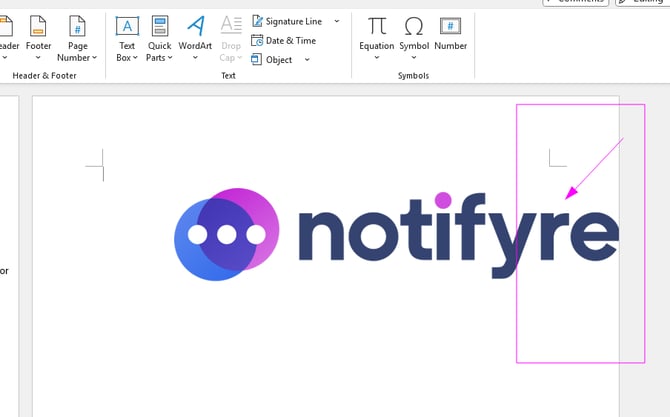Click the blank page area below logo
The image size is (670, 417).
tap(300, 360)
